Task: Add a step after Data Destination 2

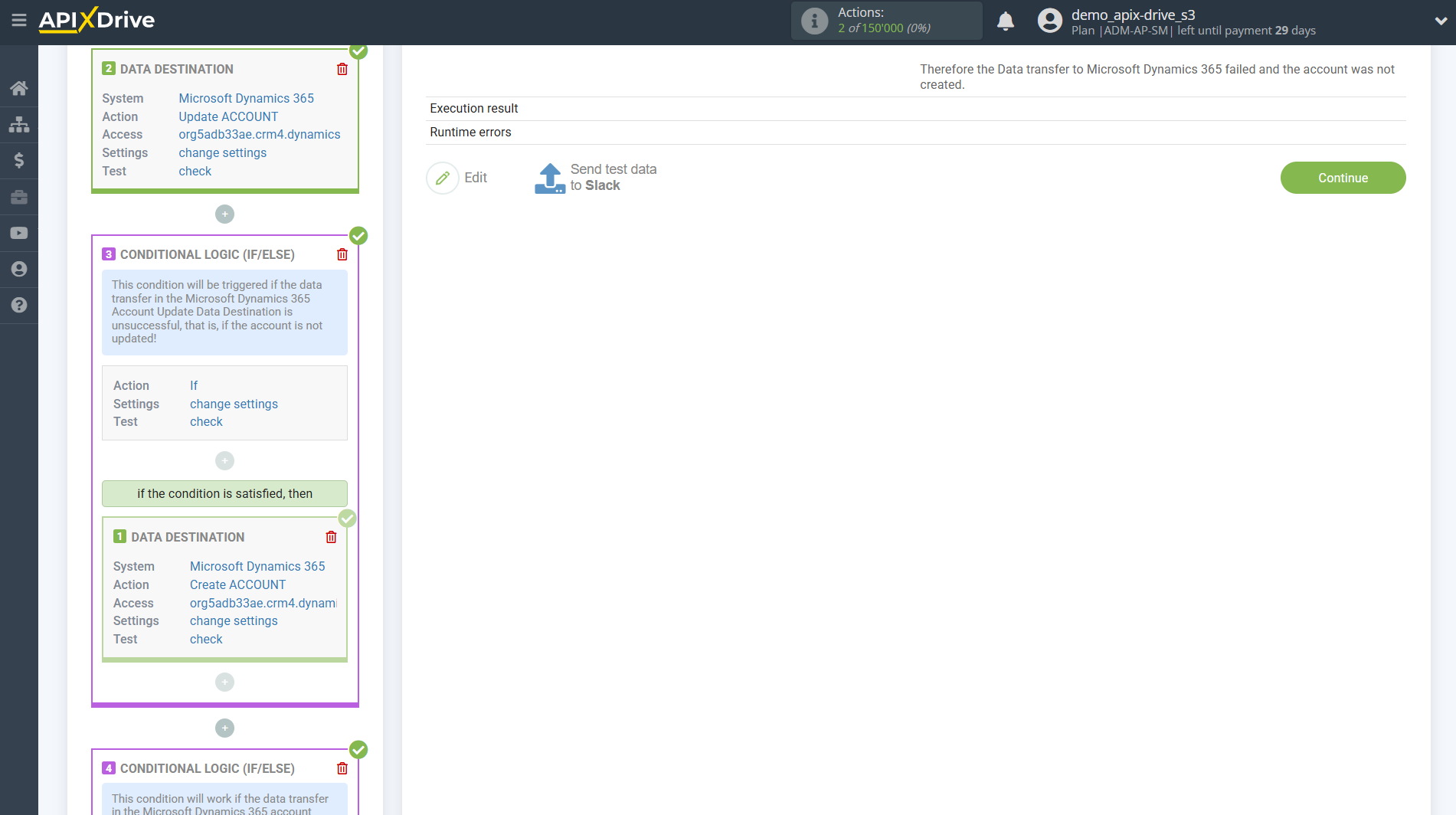Action: tap(224, 214)
